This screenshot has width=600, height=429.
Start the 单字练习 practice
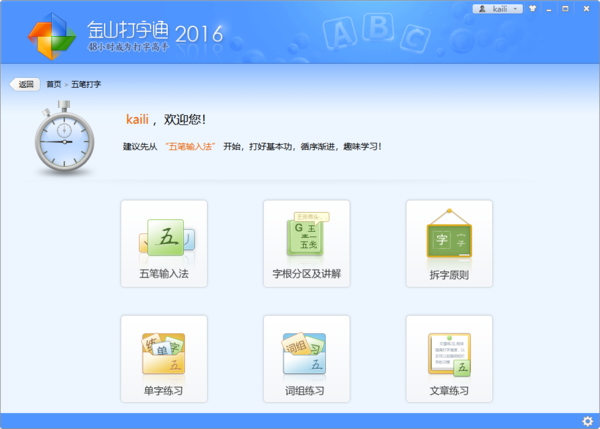[163, 359]
